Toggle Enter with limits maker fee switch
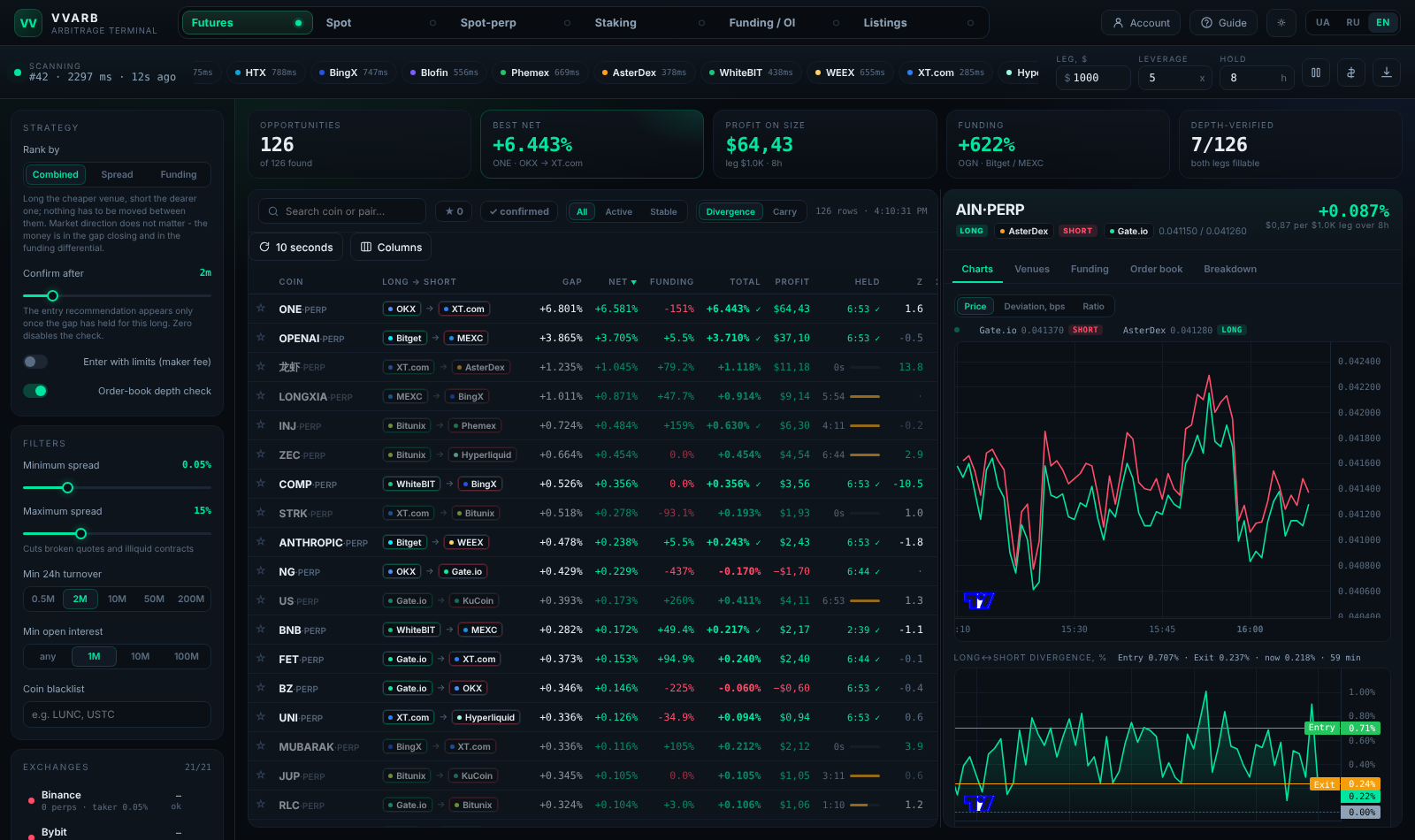Viewport: 1415px width, 840px height. (35, 362)
